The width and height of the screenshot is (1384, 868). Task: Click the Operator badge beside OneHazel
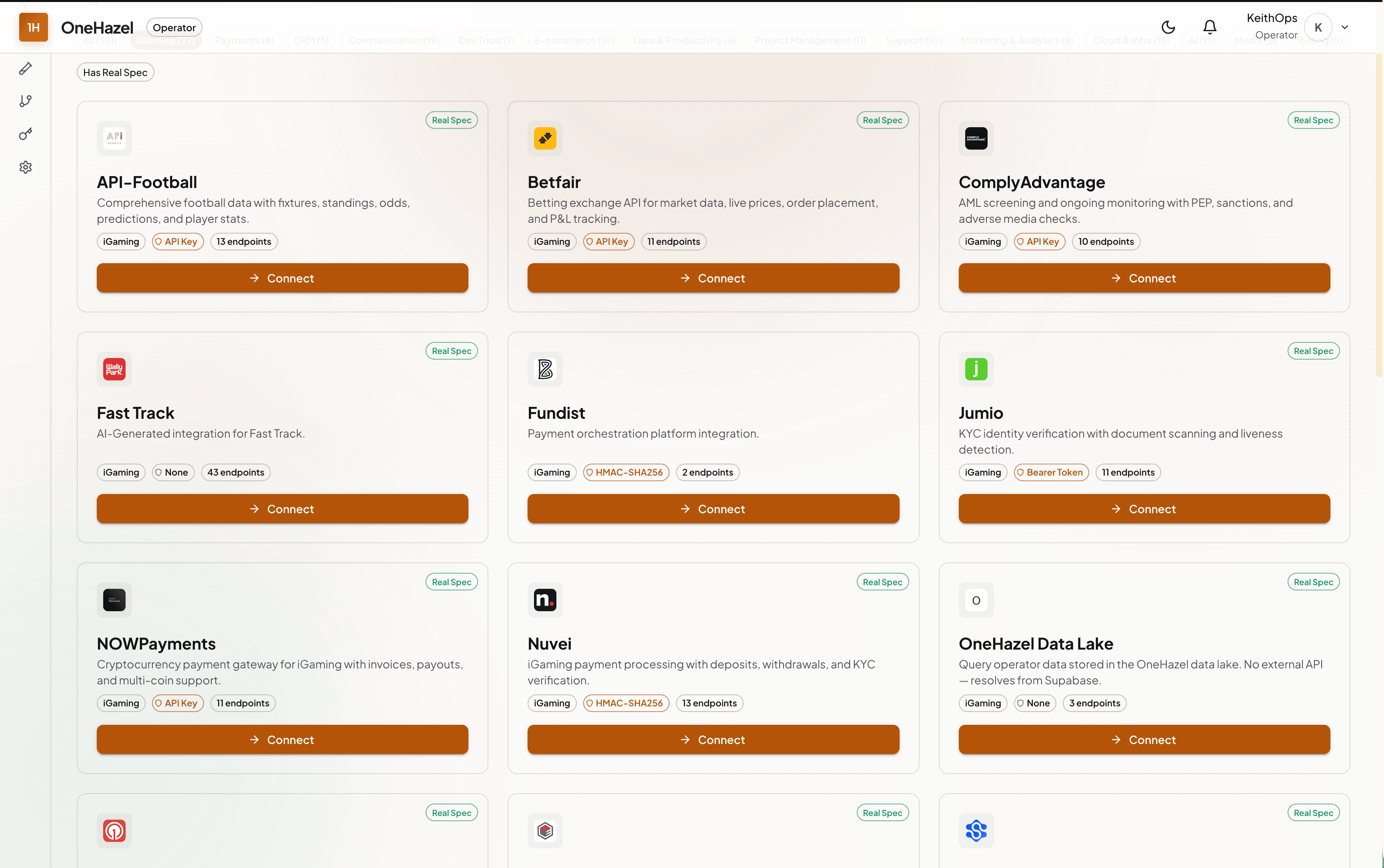click(174, 28)
